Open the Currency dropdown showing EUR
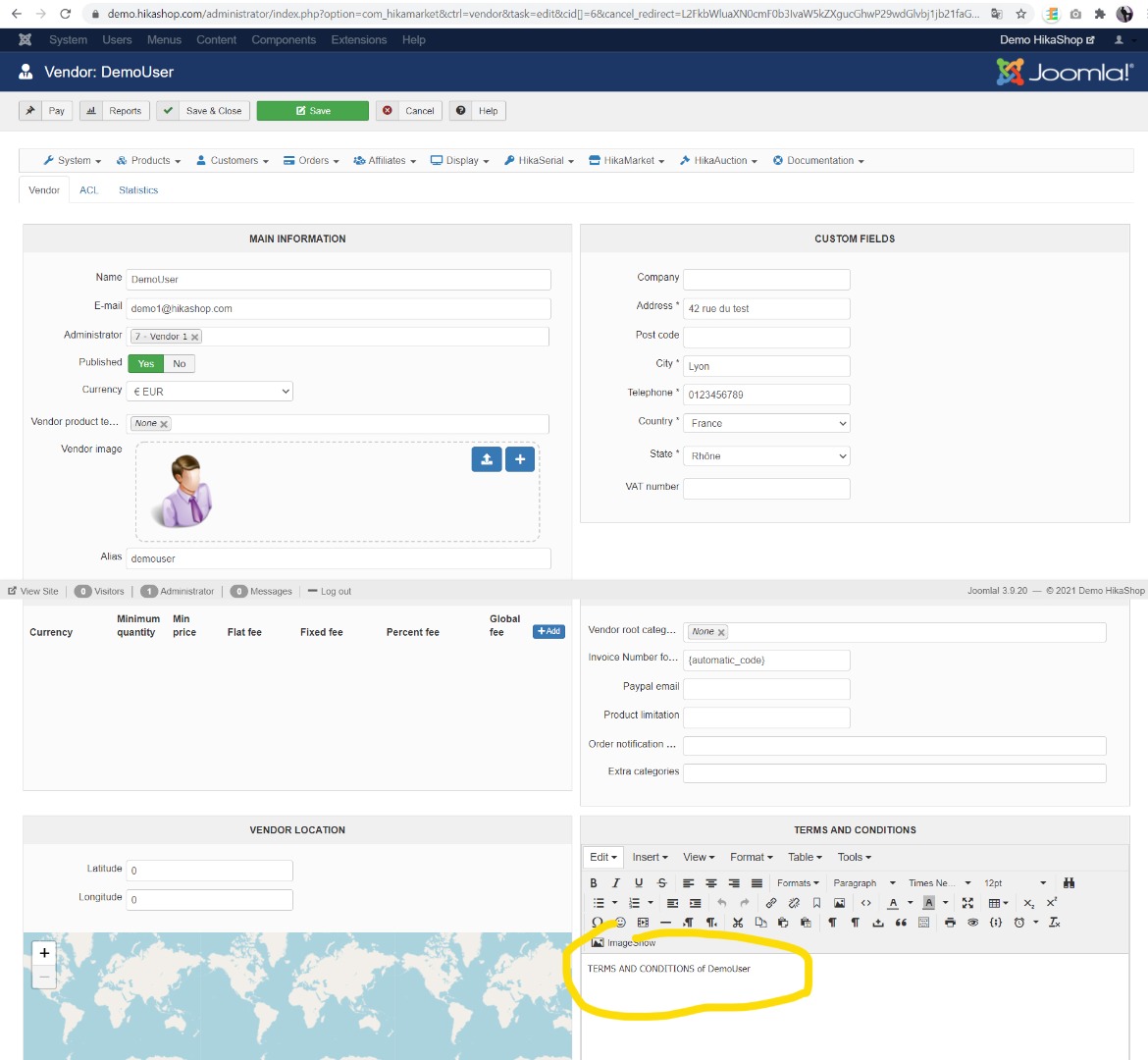 click(211, 392)
